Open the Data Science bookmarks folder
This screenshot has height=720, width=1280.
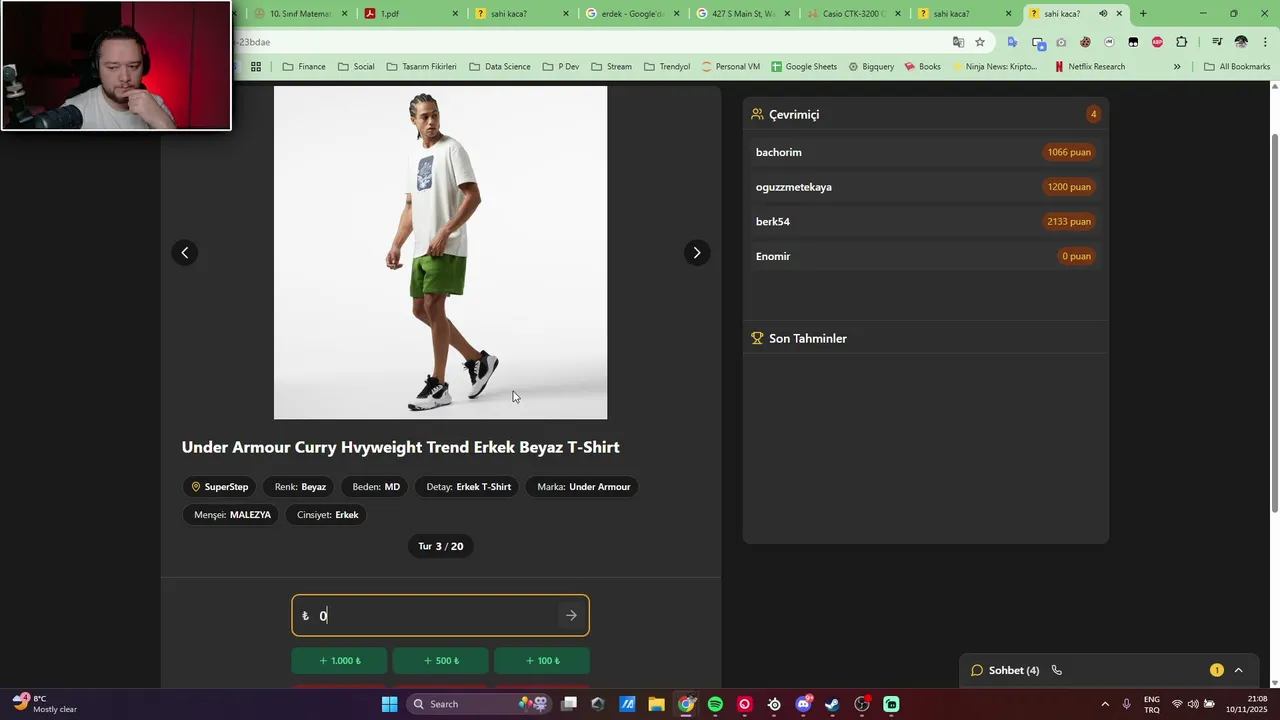tap(499, 67)
